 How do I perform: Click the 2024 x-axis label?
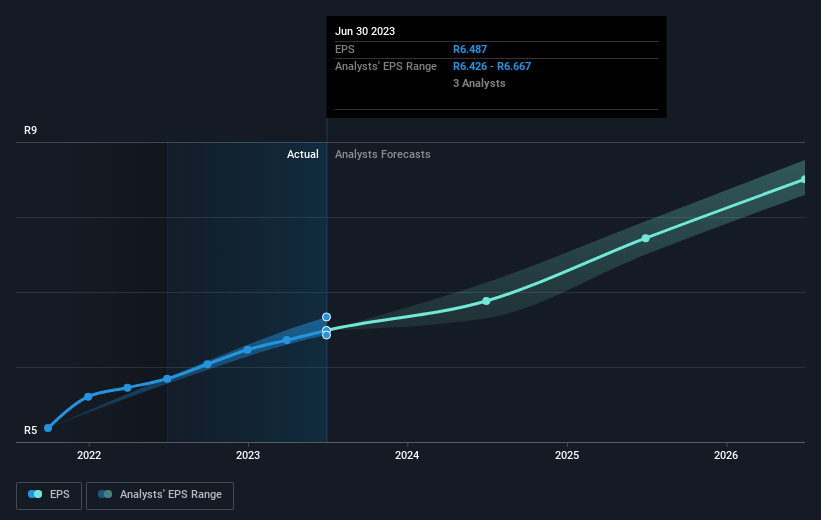pos(407,455)
